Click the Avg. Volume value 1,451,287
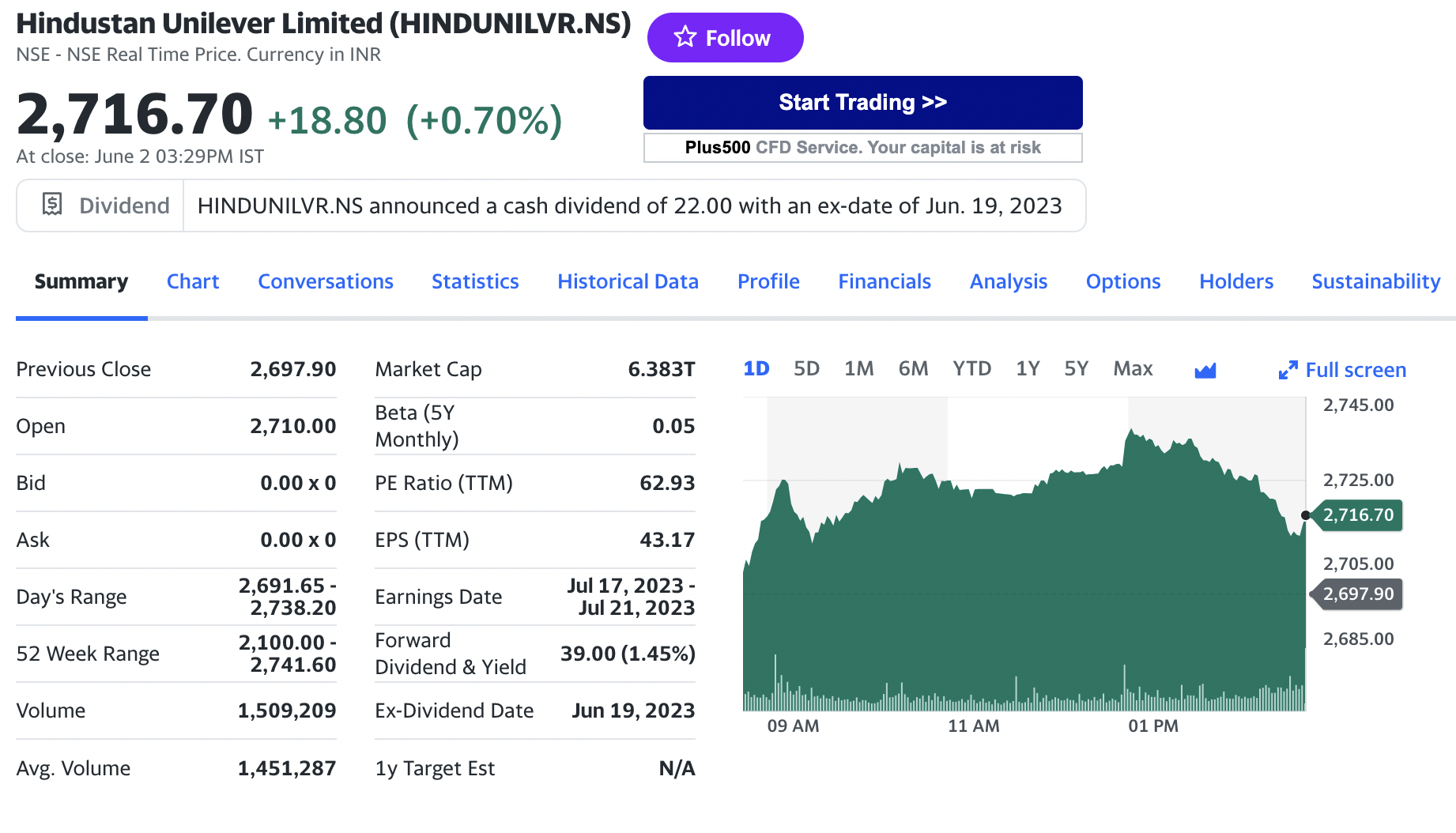The image size is (1456, 833). point(287,768)
